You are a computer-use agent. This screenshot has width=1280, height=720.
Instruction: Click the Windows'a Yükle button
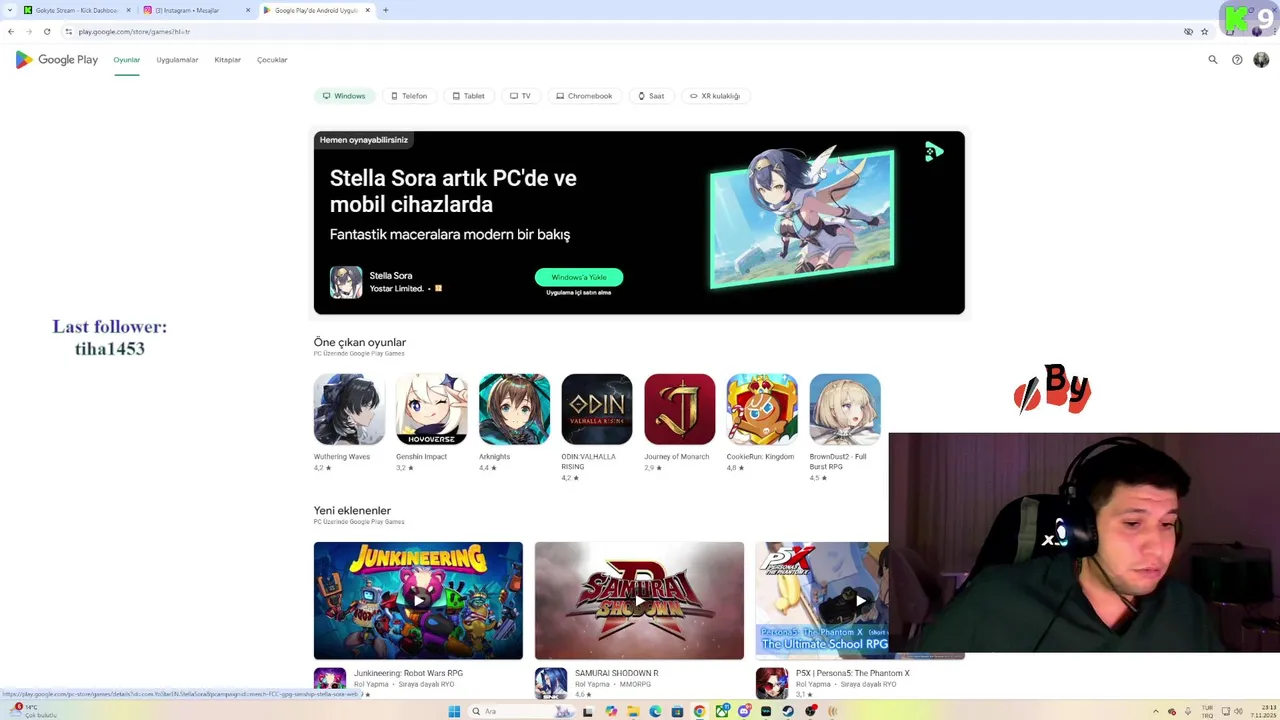point(579,277)
